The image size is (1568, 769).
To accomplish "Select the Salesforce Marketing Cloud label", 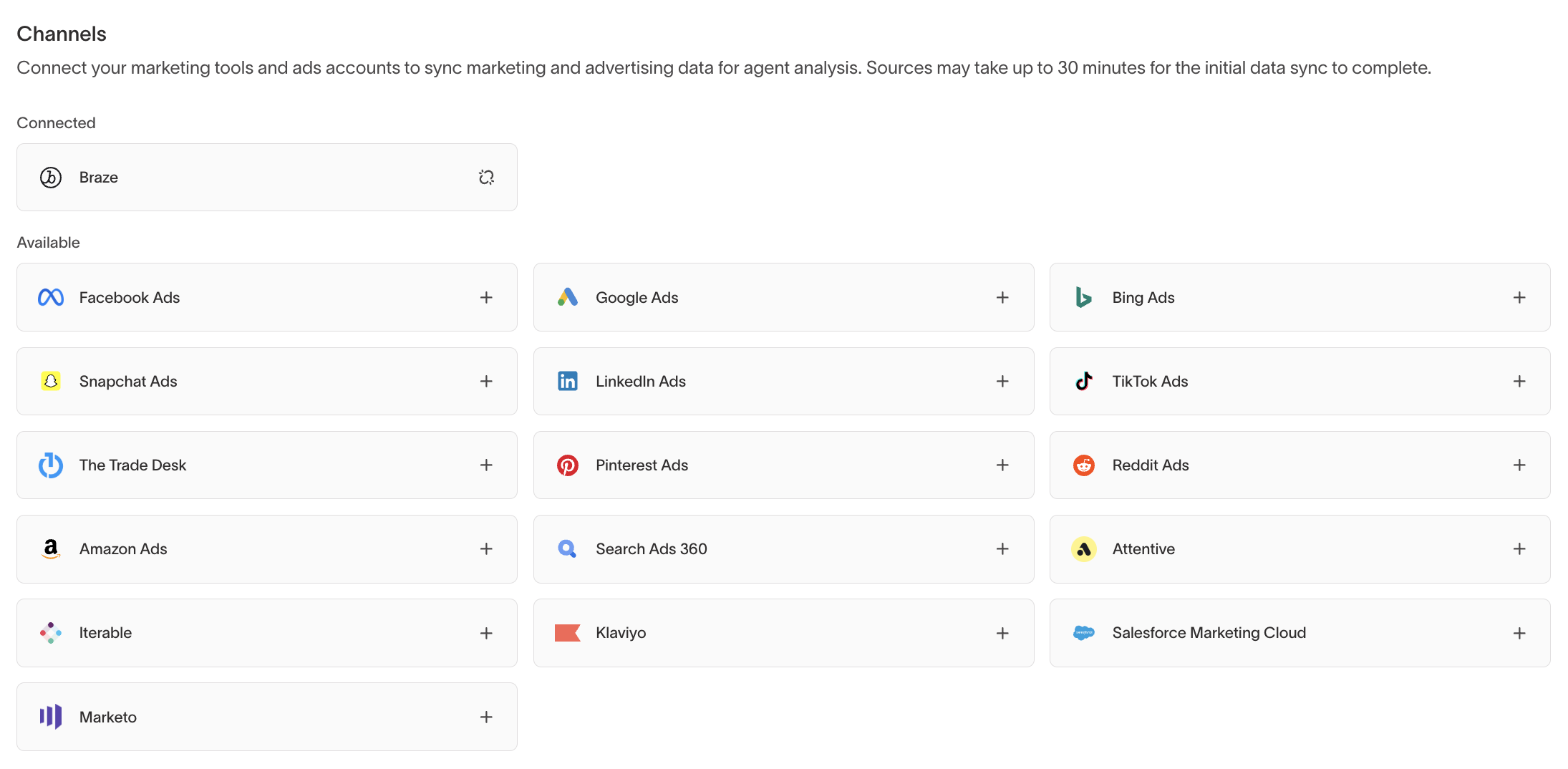I will (x=1209, y=633).
